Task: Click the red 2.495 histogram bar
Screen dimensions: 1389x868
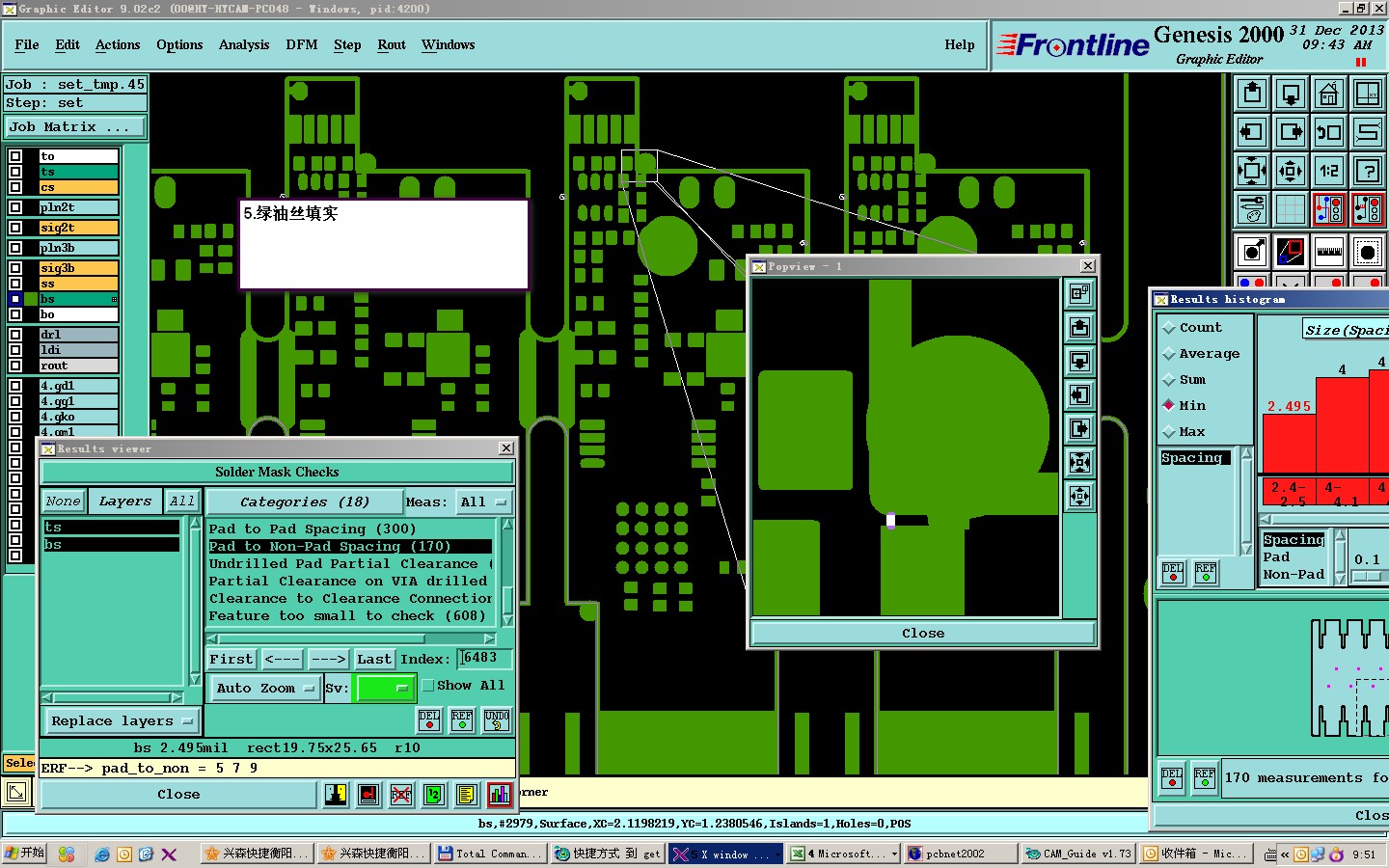Action: pos(1290,444)
